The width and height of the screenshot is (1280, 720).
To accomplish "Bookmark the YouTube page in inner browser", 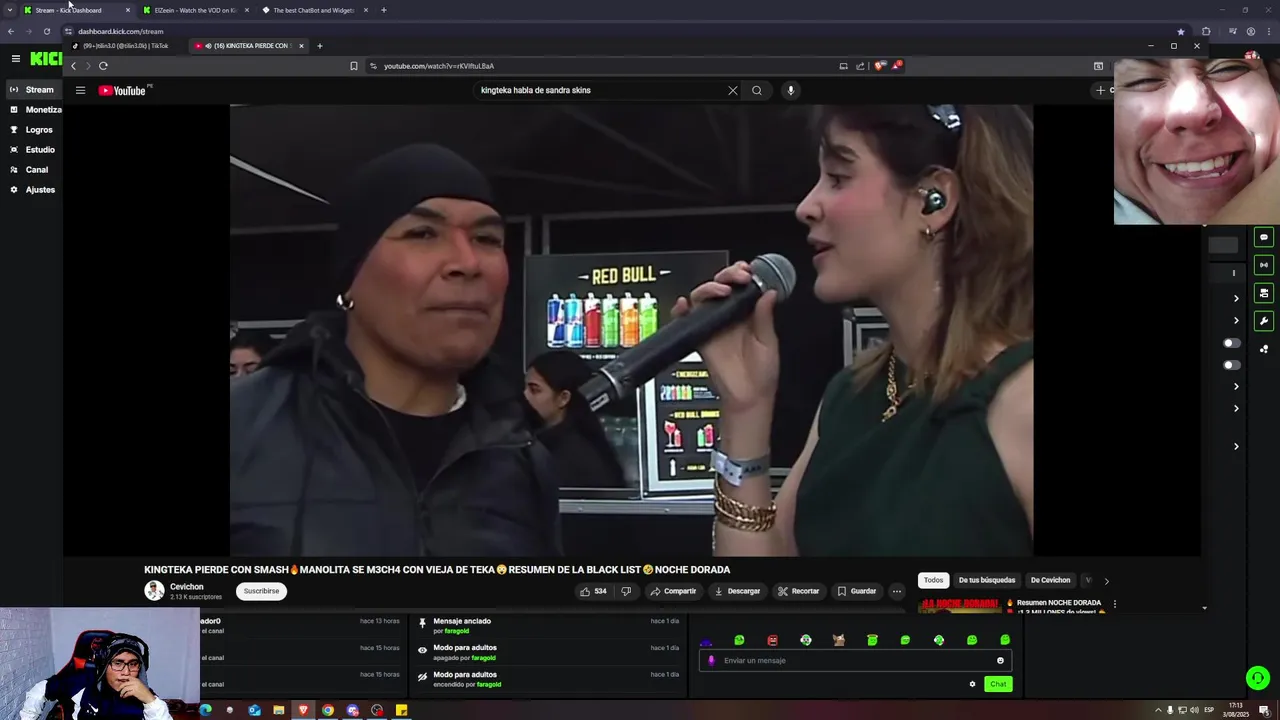I will (x=353, y=66).
